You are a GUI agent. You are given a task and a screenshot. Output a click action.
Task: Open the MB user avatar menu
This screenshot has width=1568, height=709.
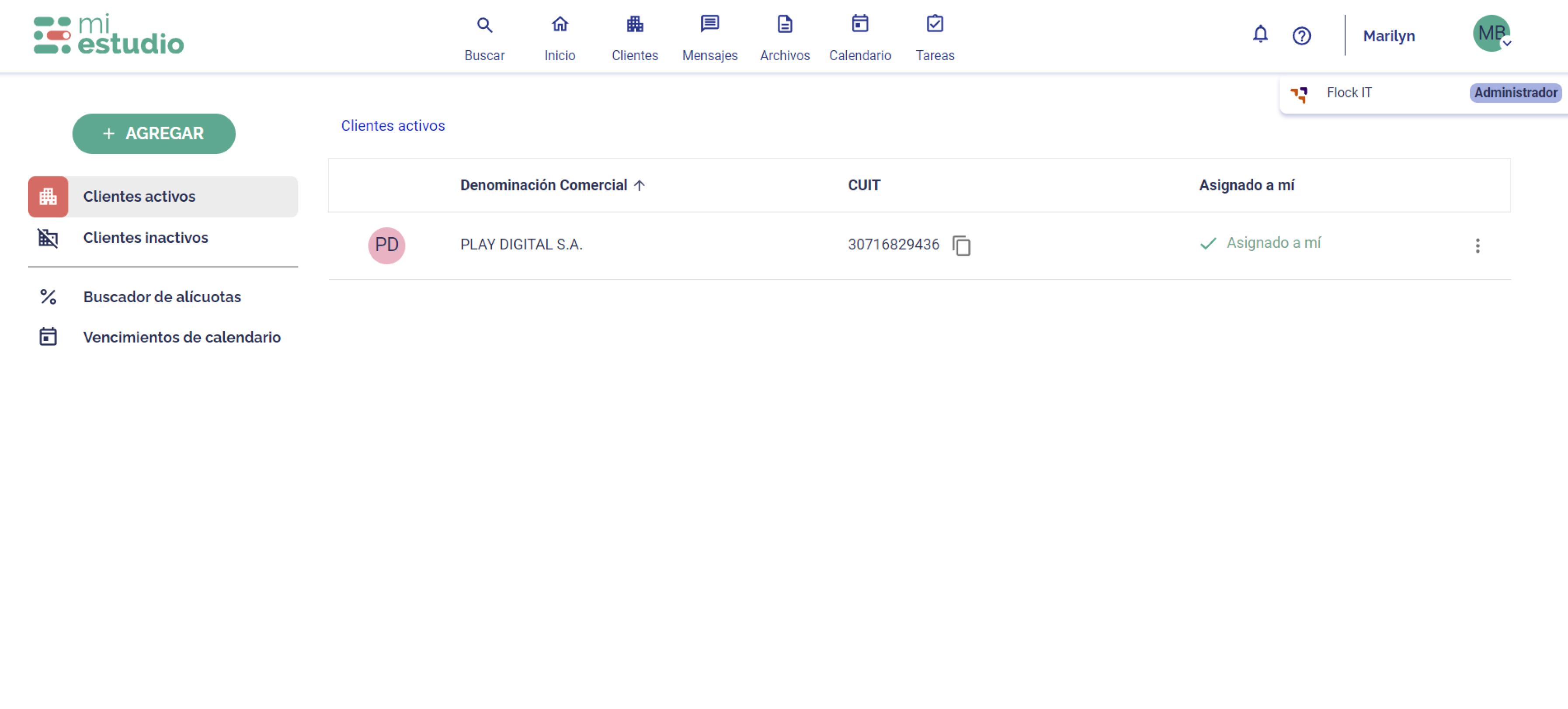1492,34
